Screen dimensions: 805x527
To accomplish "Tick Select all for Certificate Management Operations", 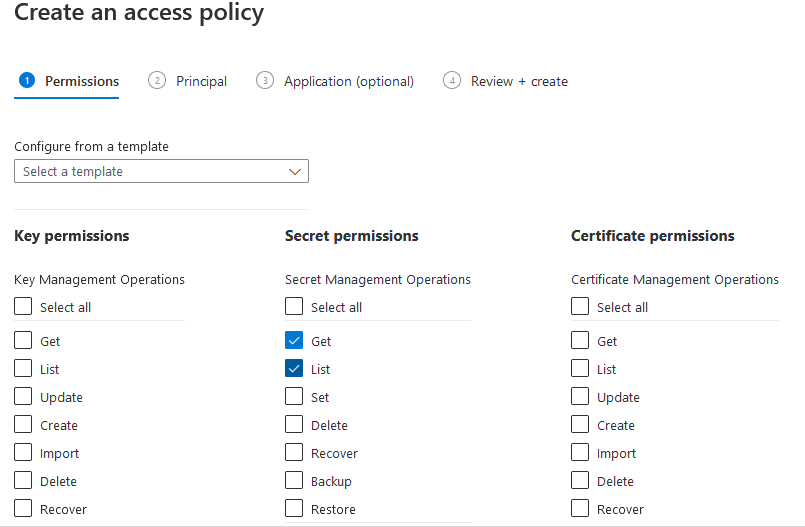I will coord(580,306).
